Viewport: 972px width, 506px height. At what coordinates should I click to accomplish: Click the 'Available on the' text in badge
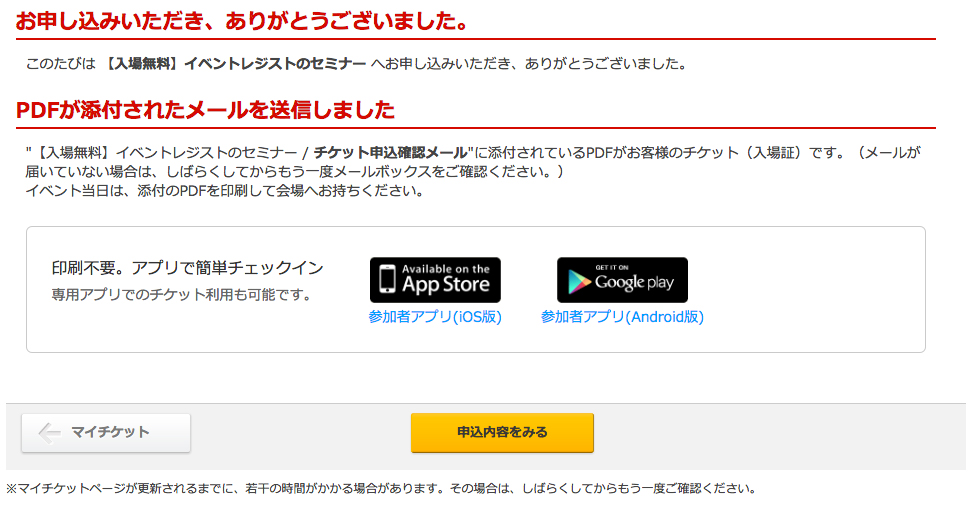point(446,269)
